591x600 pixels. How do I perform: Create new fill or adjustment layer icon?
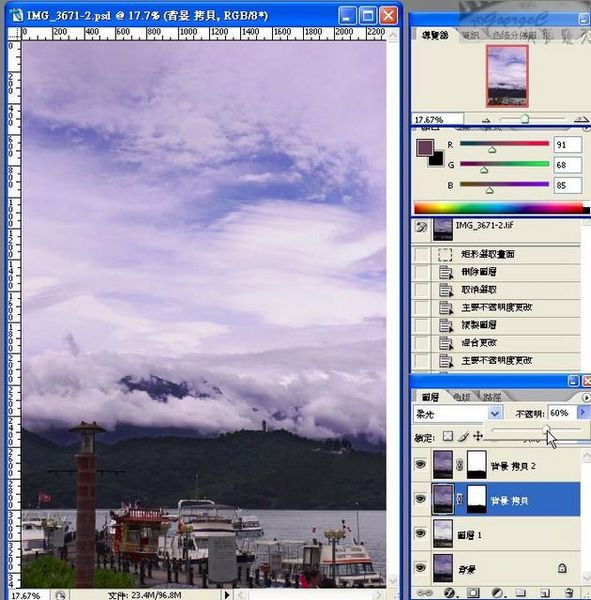click(497, 593)
